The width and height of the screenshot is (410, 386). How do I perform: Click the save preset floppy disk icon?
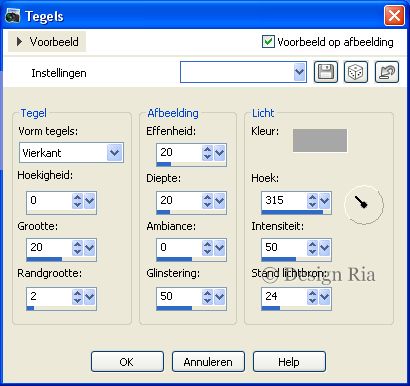326,72
